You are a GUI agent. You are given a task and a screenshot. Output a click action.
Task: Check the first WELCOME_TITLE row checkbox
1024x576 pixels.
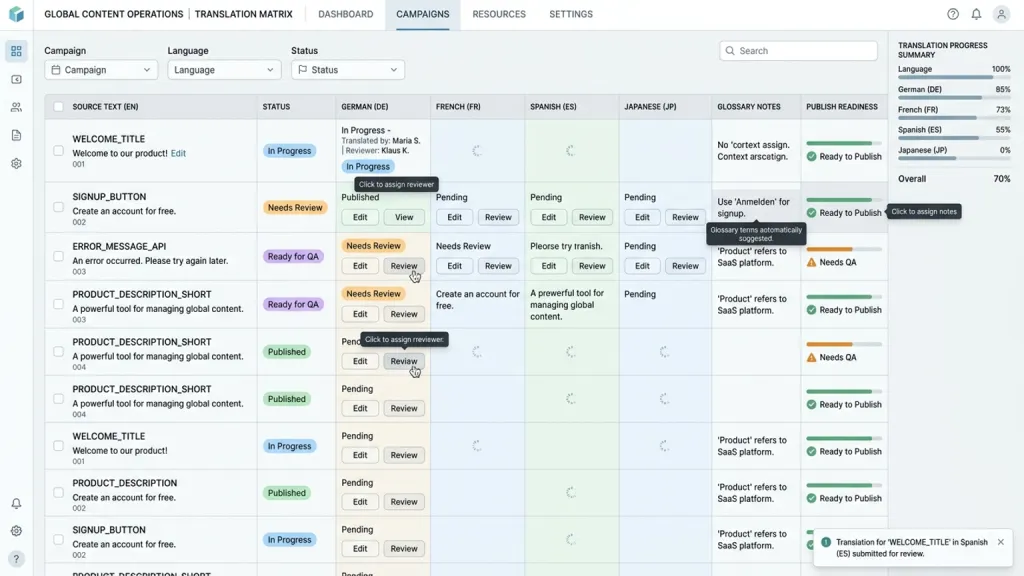[x=58, y=151]
